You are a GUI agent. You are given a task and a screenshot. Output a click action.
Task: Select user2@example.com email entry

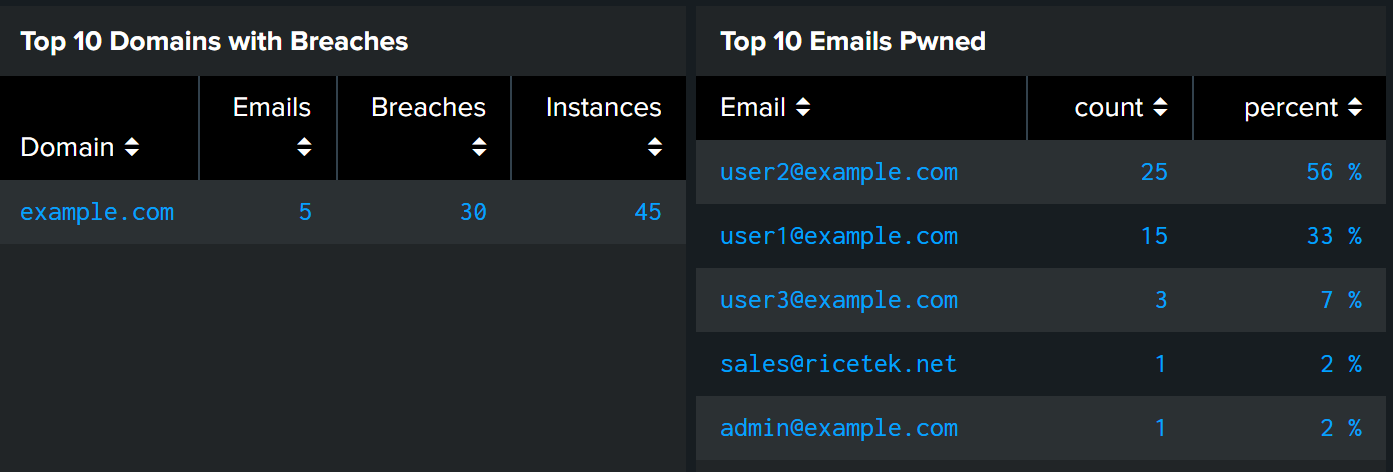pyautogui.click(x=839, y=172)
